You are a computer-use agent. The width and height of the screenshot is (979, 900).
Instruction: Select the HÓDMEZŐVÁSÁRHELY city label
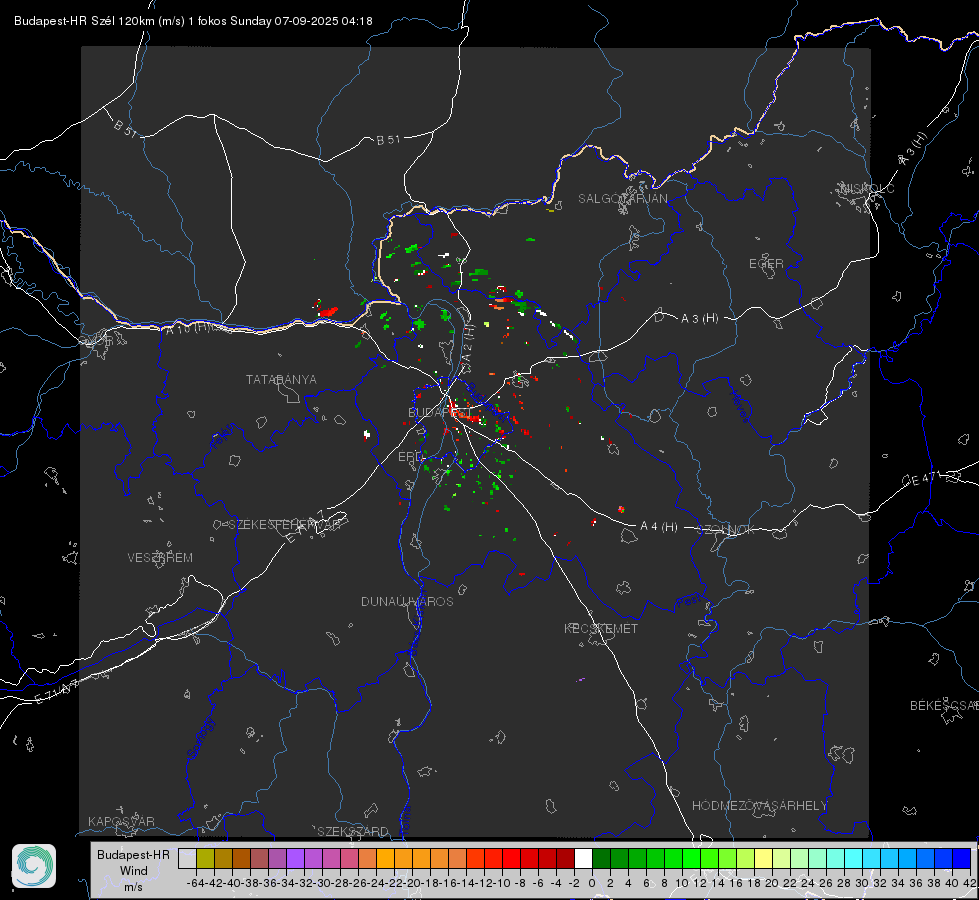(759, 806)
